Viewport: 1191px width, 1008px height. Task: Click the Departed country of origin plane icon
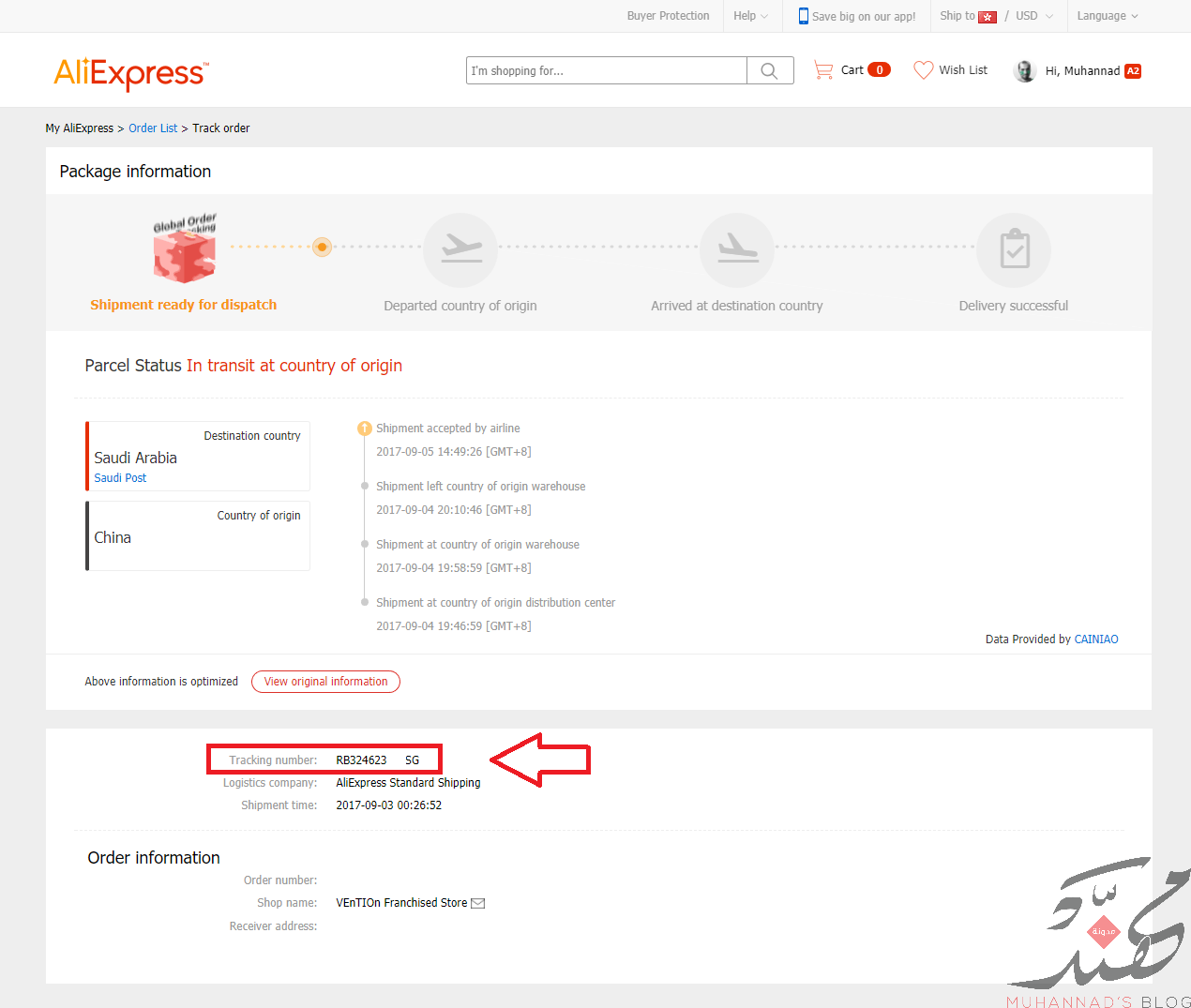(x=460, y=249)
